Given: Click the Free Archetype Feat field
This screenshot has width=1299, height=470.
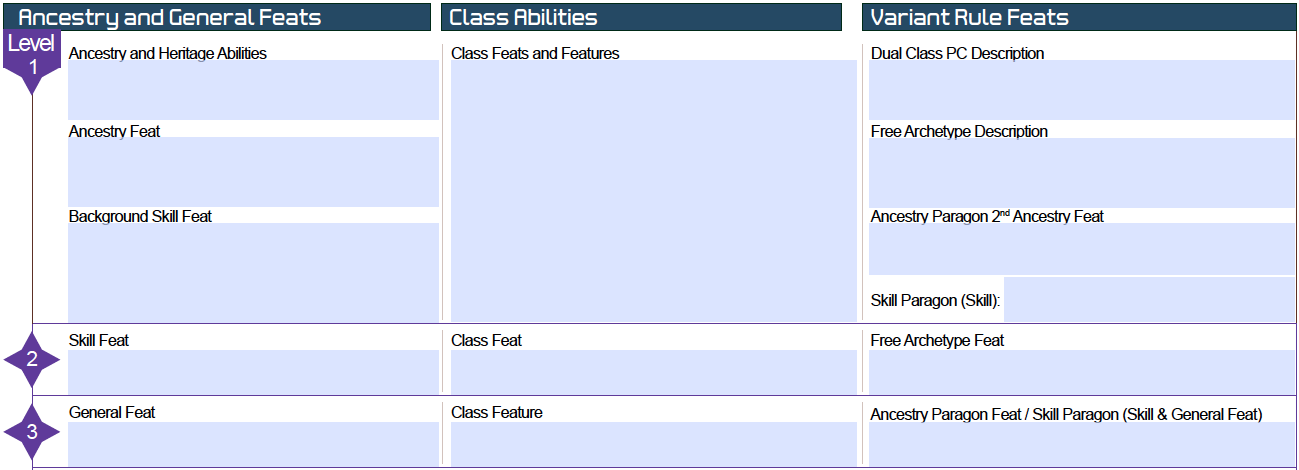Looking at the screenshot, I should click(1082, 371).
